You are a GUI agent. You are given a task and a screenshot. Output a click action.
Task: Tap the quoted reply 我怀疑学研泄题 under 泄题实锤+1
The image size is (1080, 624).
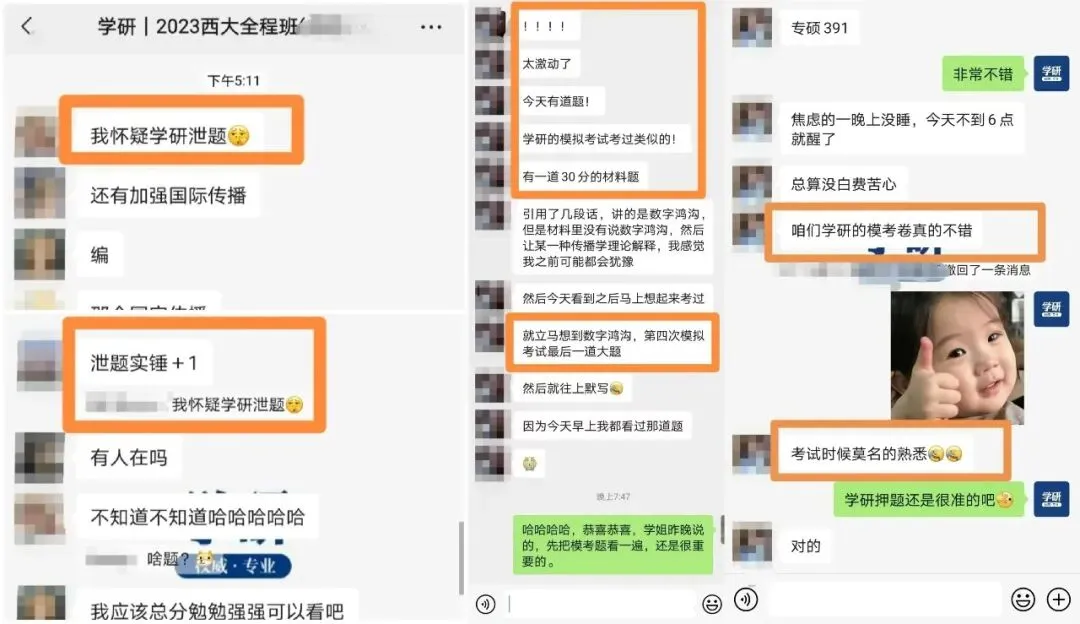pyautogui.click(x=198, y=404)
